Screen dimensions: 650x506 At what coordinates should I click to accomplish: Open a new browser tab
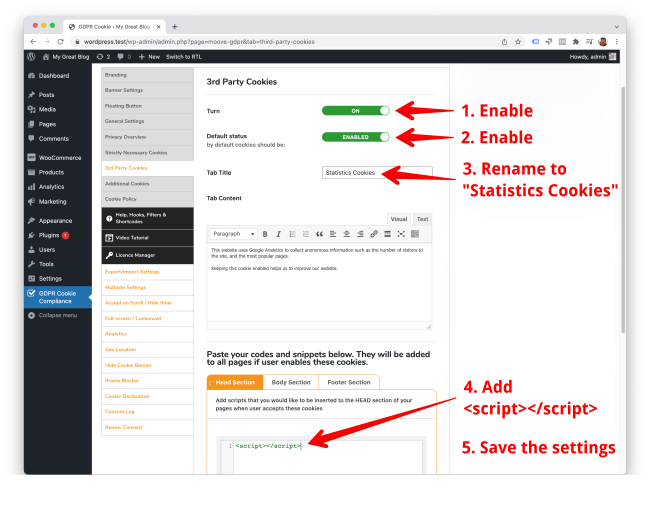(175, 27)
